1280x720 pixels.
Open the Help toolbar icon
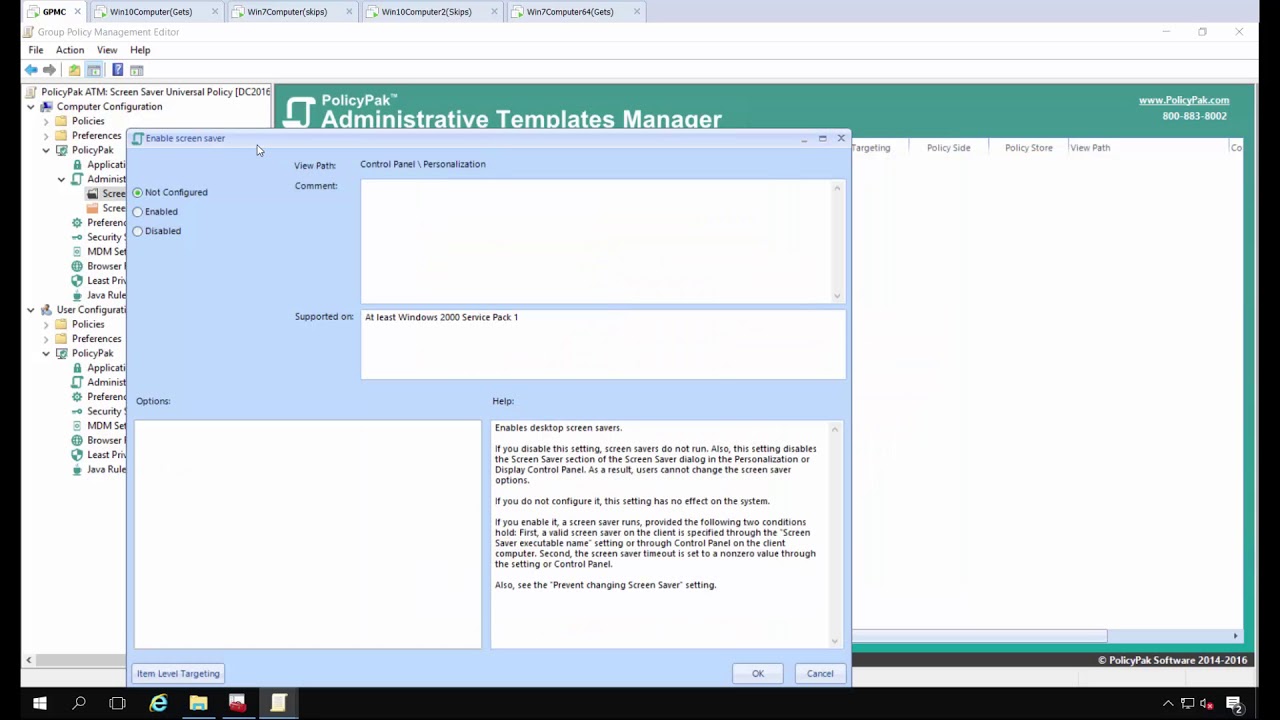[117, 70]
